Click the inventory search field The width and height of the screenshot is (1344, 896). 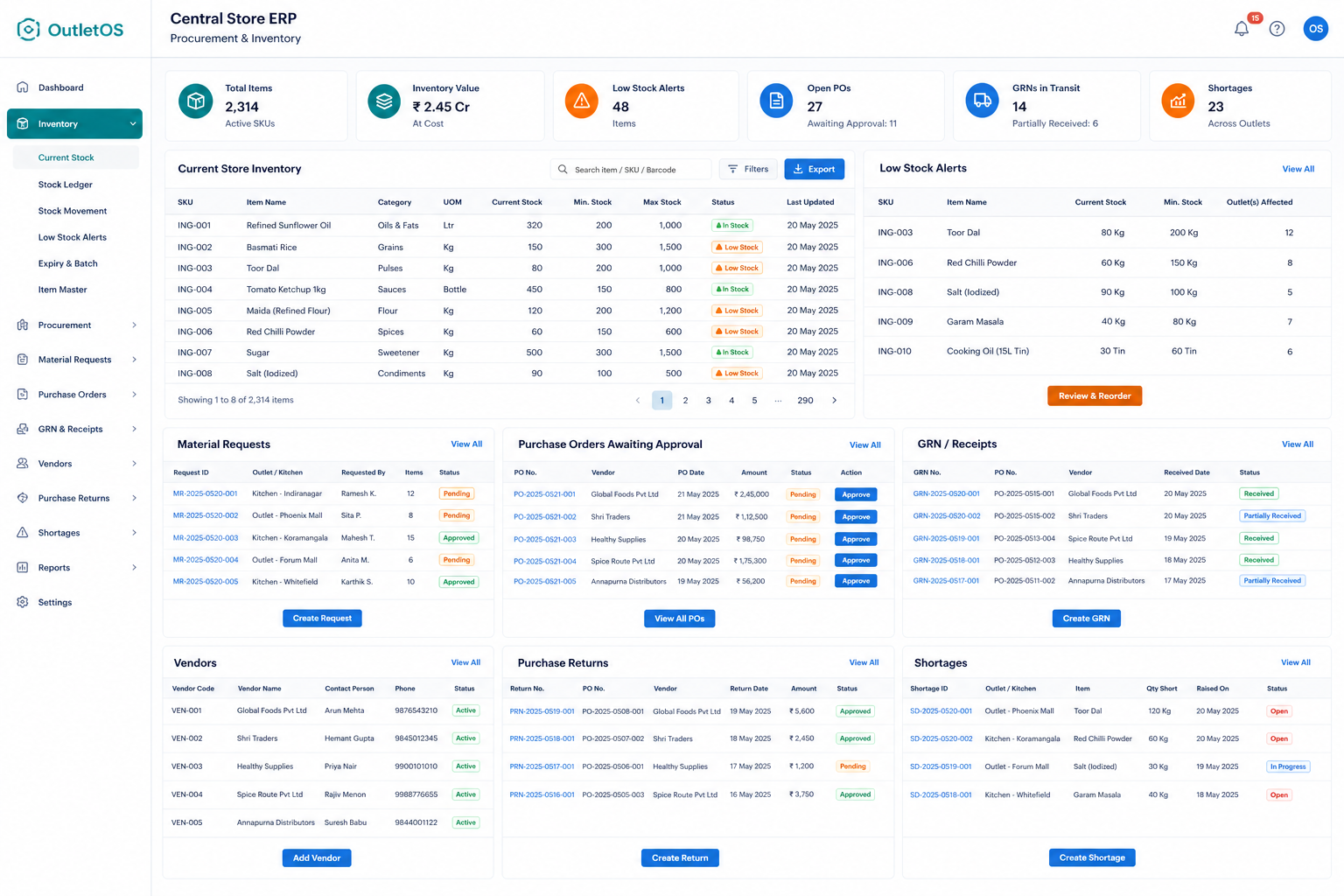pyautogui.click(x=631, y=169)
